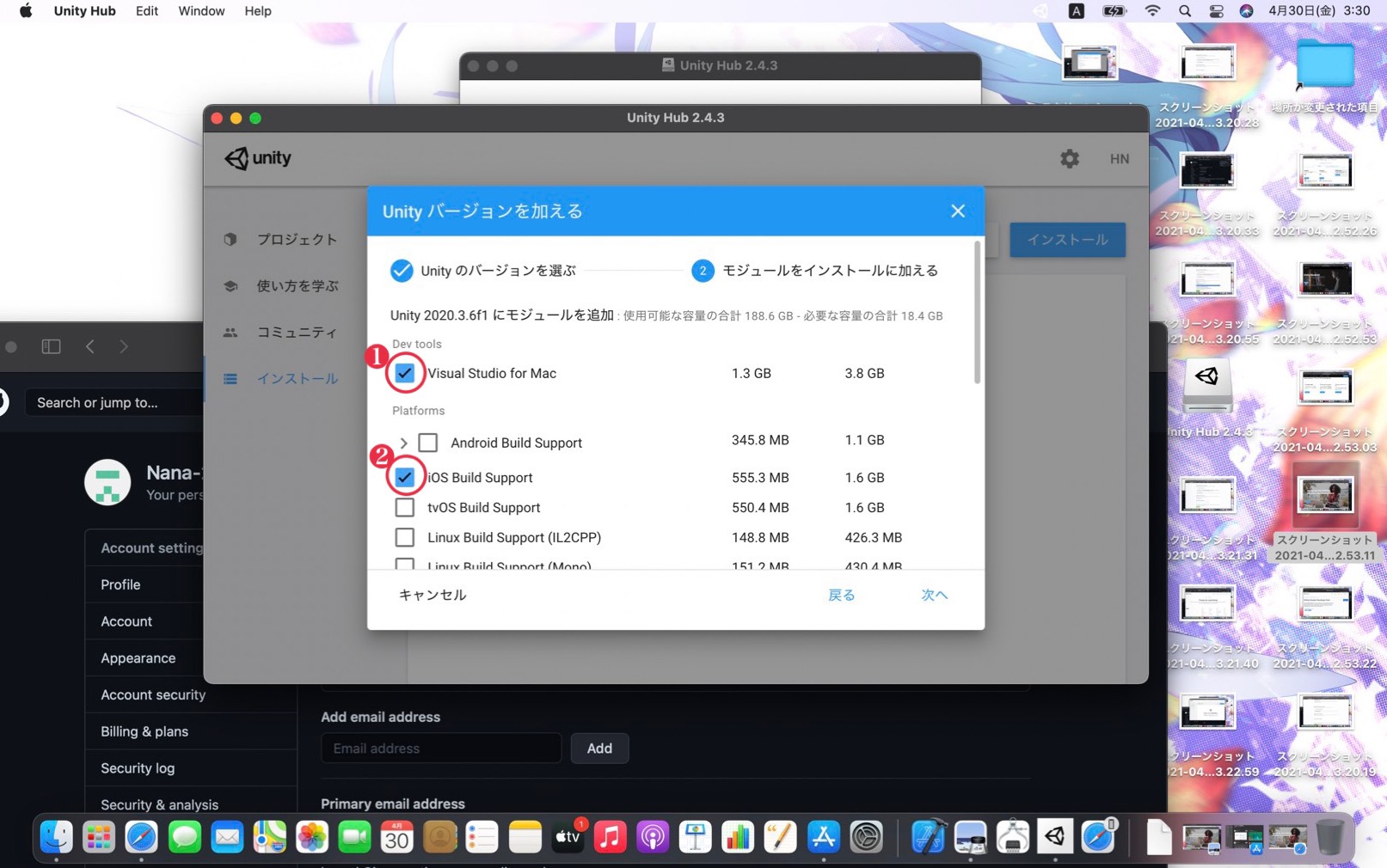Open Apple TV from the Dock
The height and width of the screenshot is (868, 1387).
click(x=568, y=836)
